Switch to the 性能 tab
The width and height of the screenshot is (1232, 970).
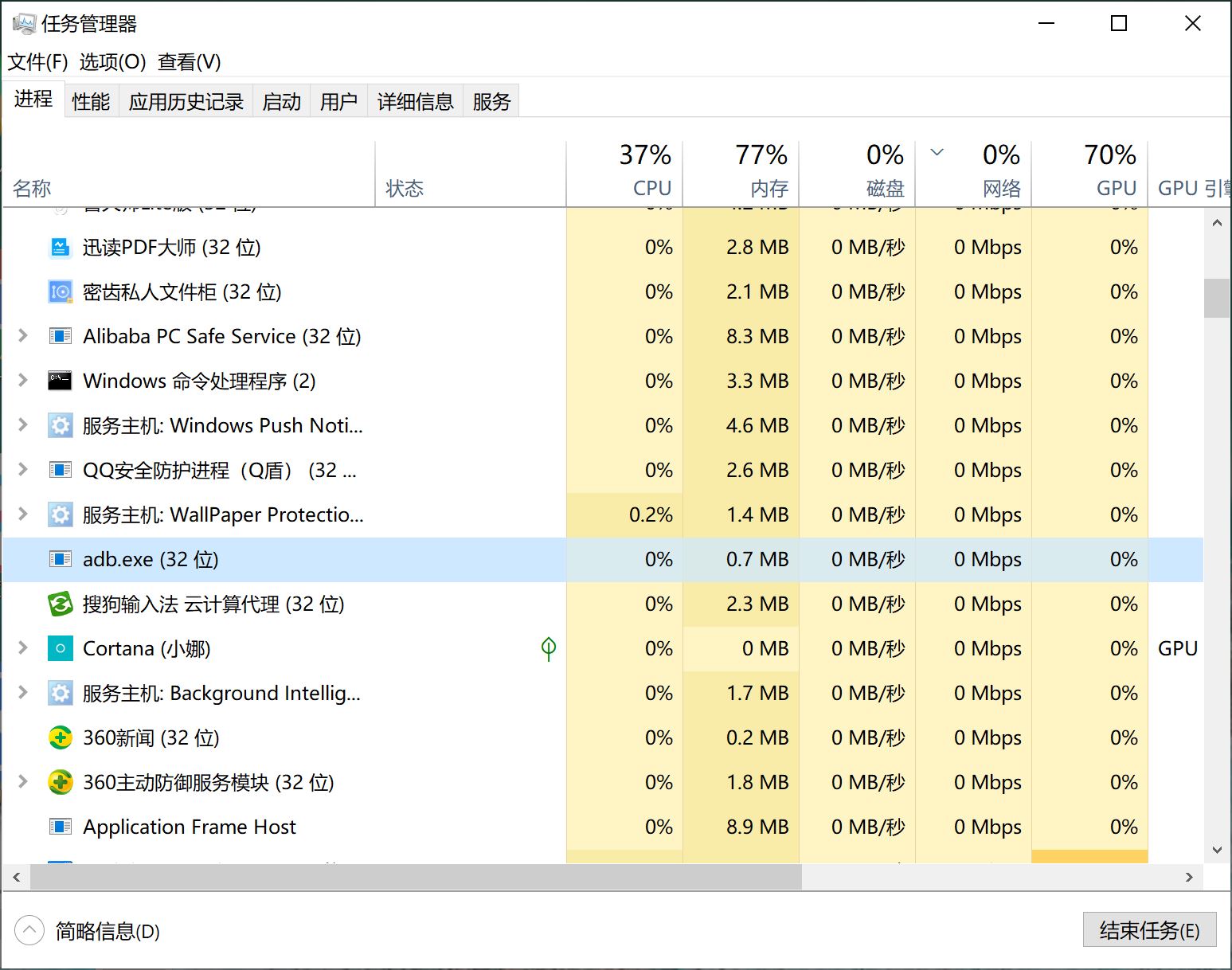tap(91, 101)
